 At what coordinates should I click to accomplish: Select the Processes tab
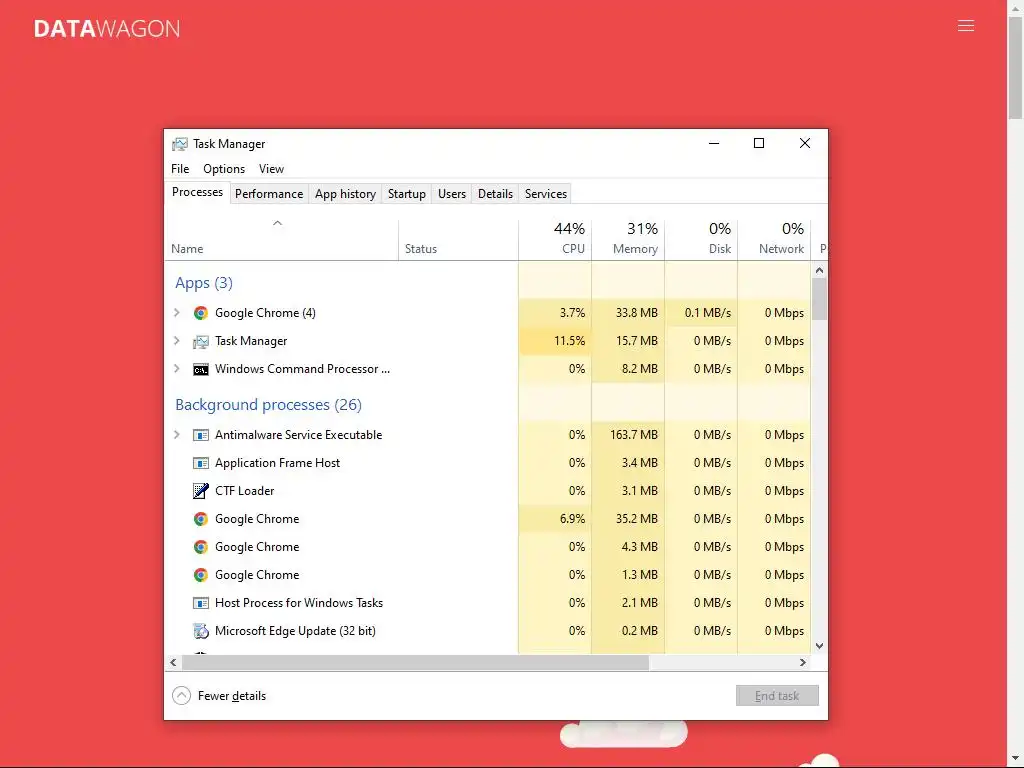click(x=197, y=192)
